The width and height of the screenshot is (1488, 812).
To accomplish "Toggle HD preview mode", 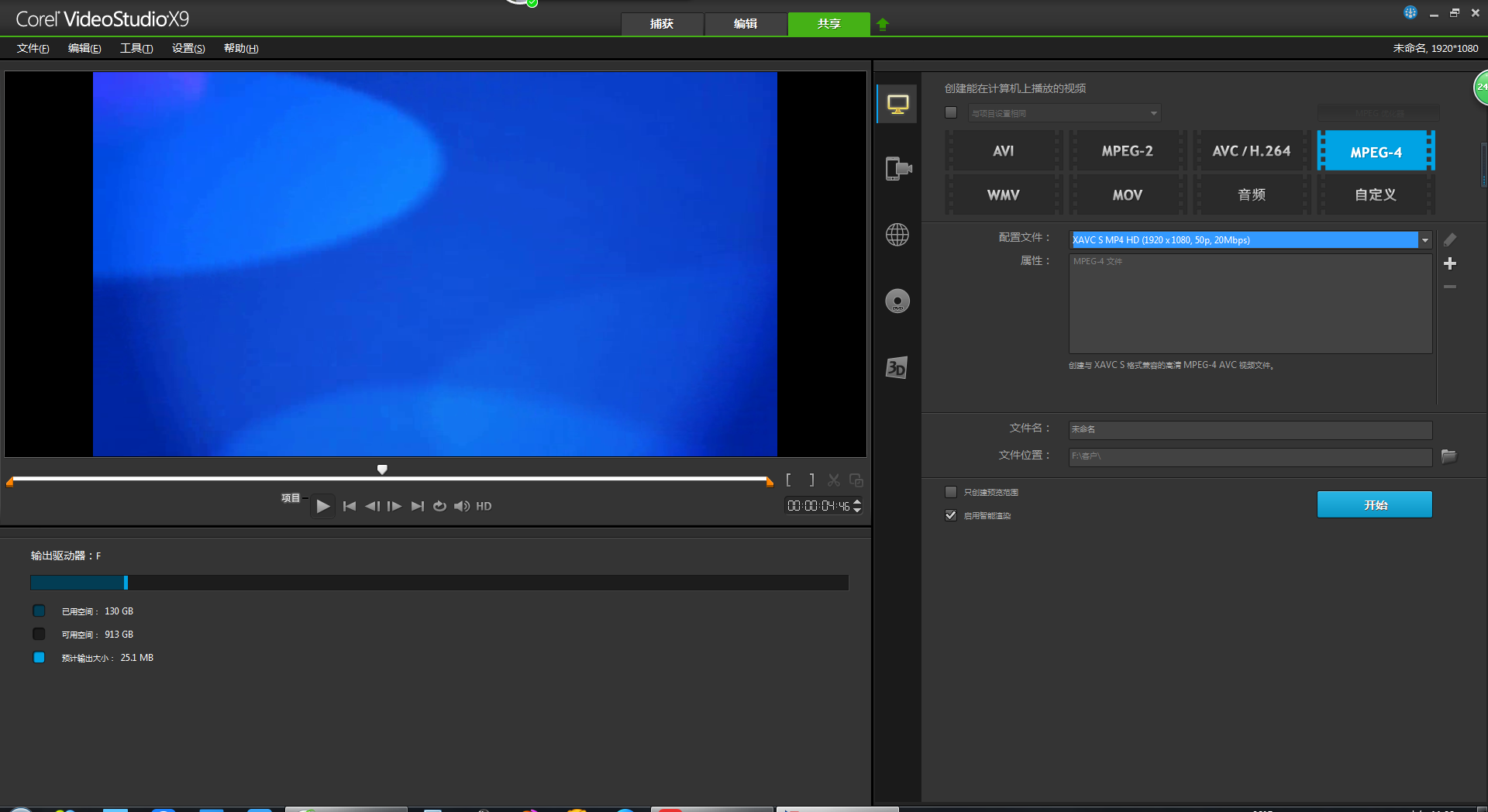I will point(484,506).
